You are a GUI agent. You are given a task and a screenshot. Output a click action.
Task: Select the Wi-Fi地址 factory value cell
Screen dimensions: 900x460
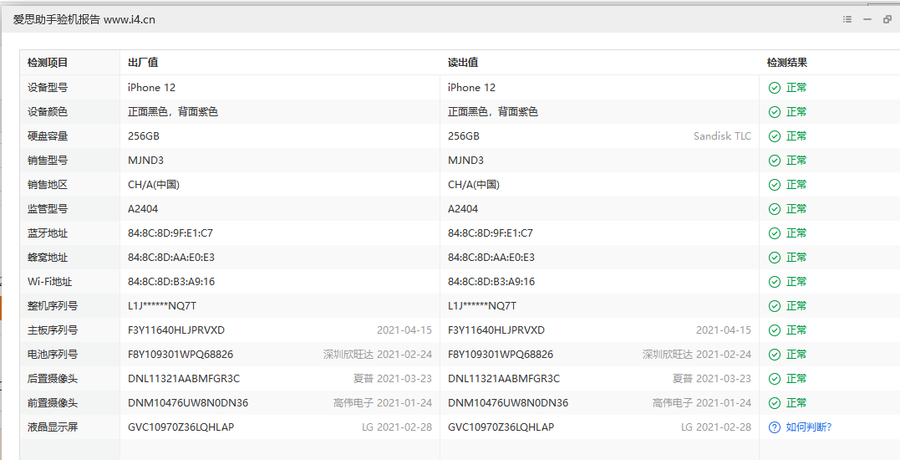click(170, 282)
